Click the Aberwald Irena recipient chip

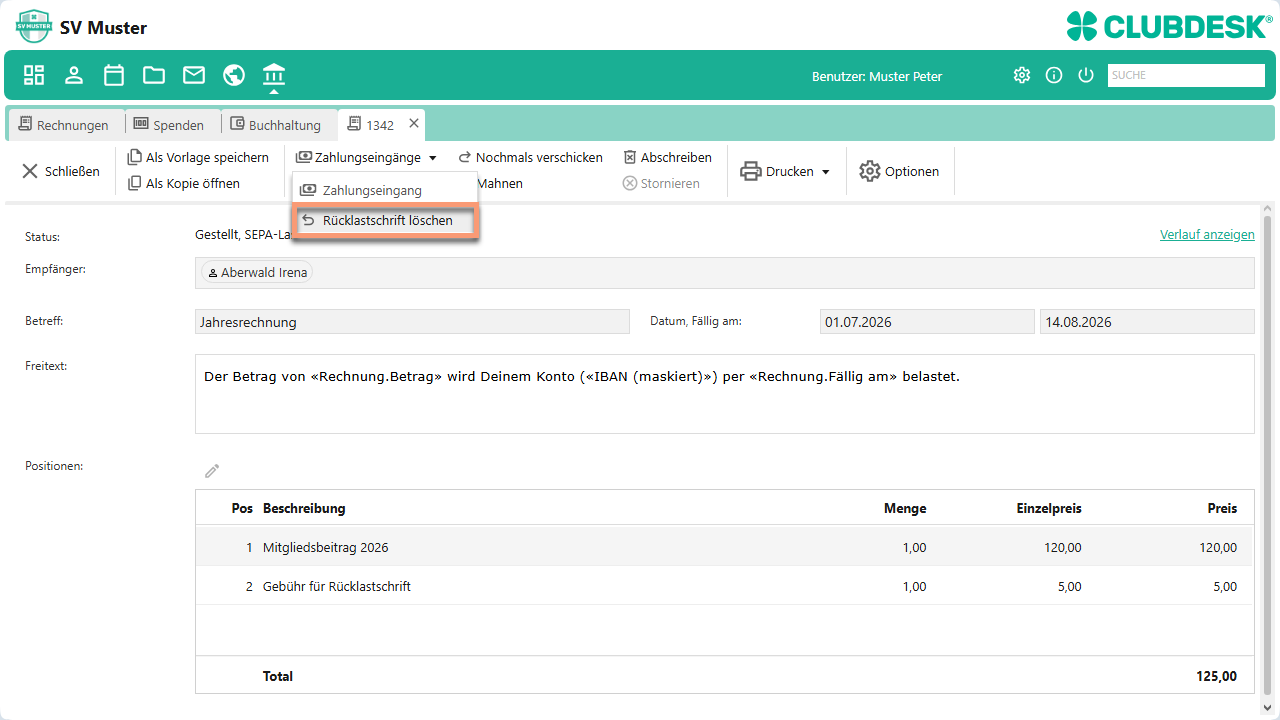[257, 272]
